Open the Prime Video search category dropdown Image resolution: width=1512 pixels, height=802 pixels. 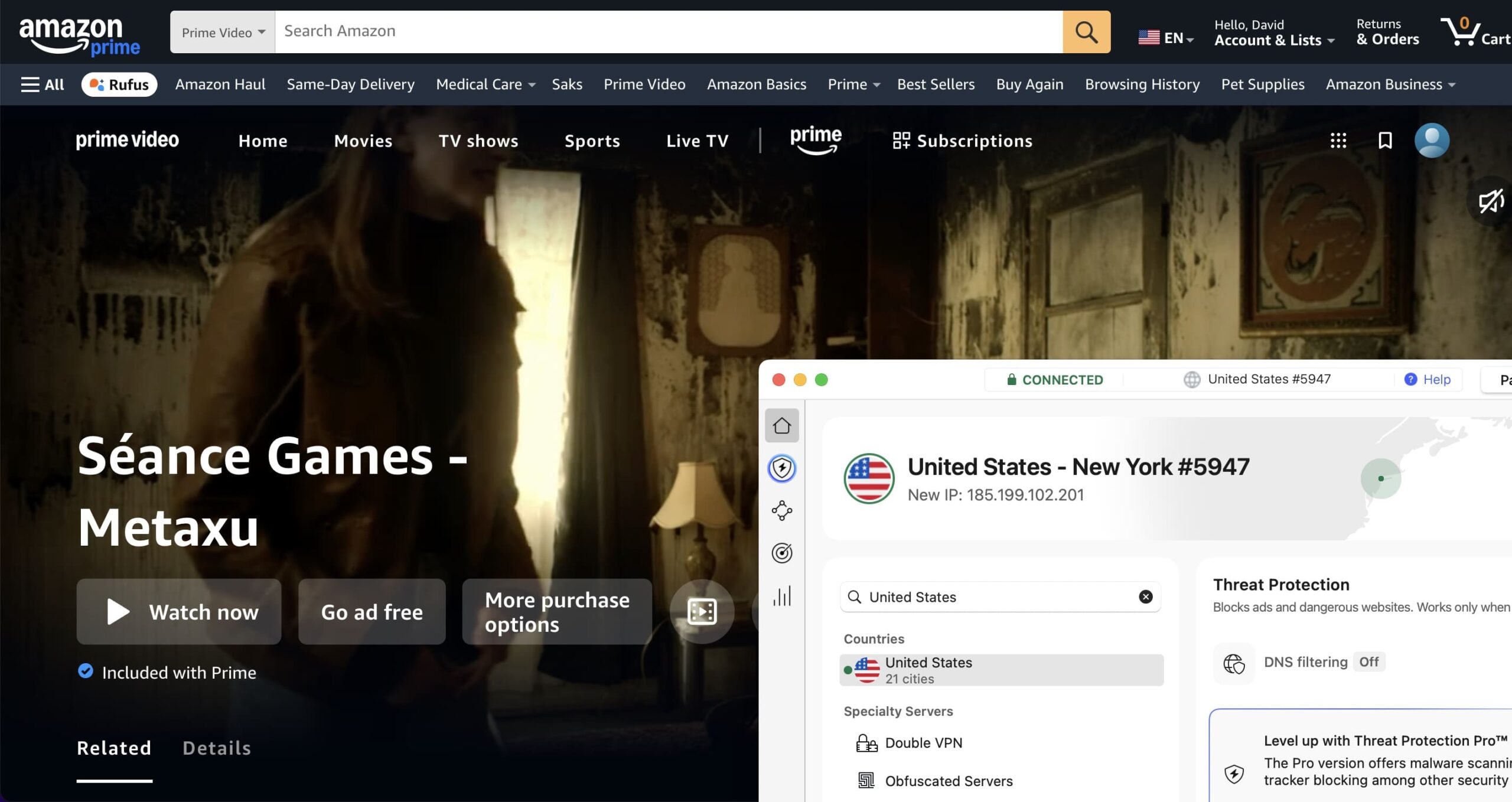pos(221,32)
